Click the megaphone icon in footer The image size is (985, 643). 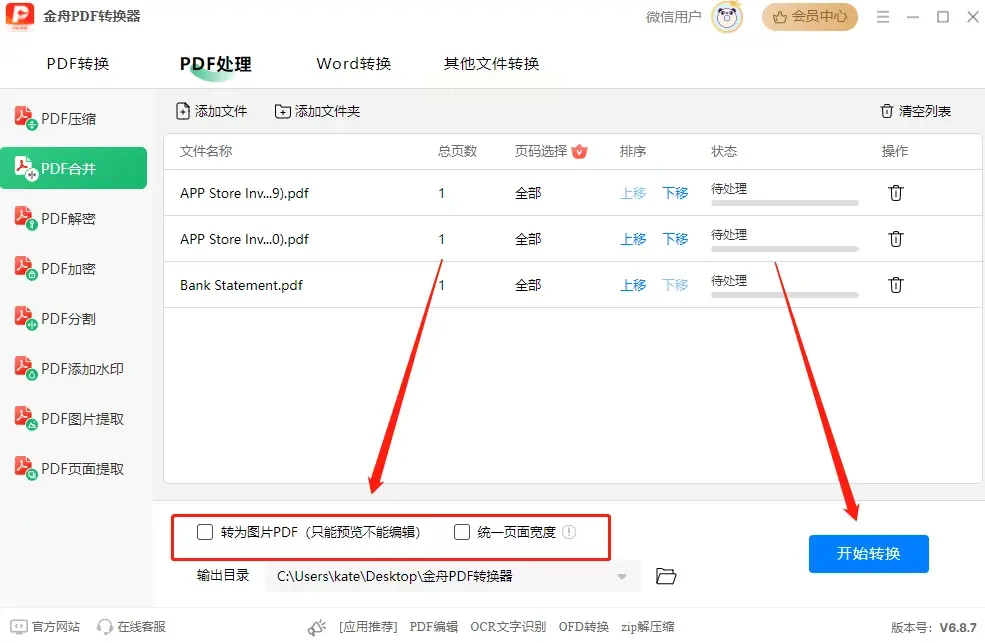click(317, 627)
